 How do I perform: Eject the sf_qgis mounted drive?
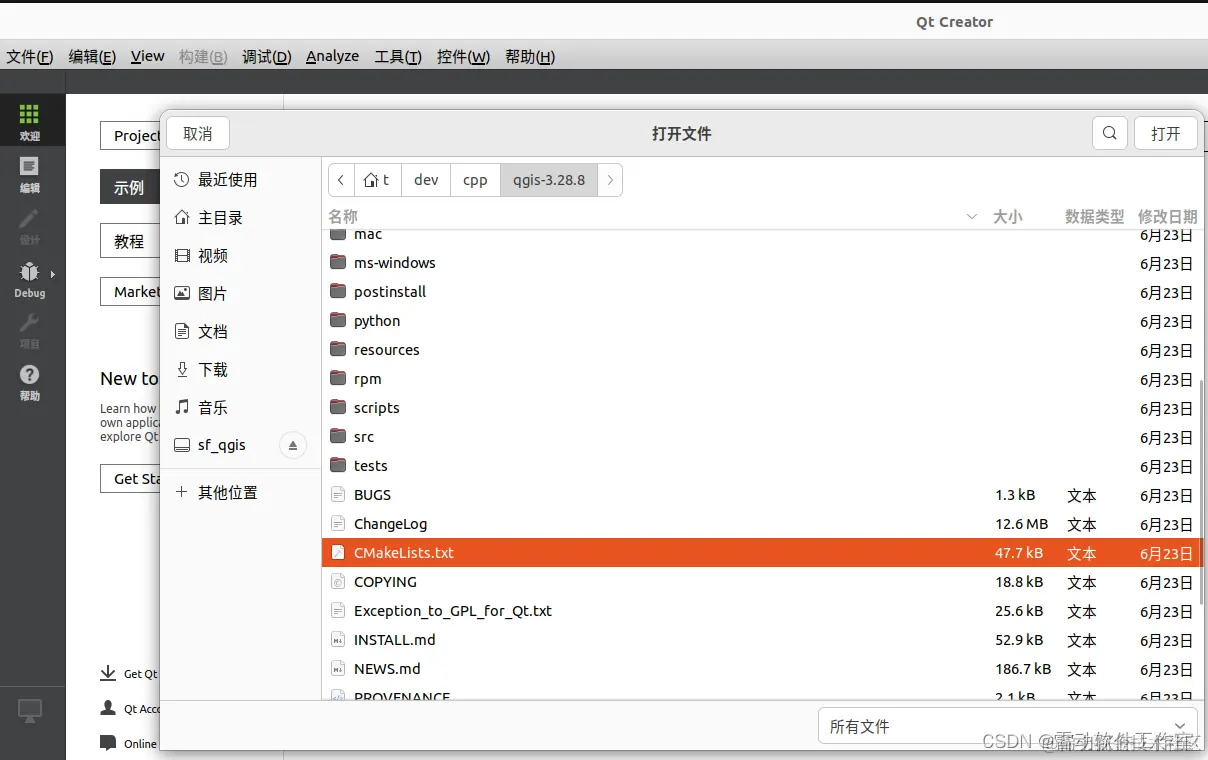[x=293, y=445]
